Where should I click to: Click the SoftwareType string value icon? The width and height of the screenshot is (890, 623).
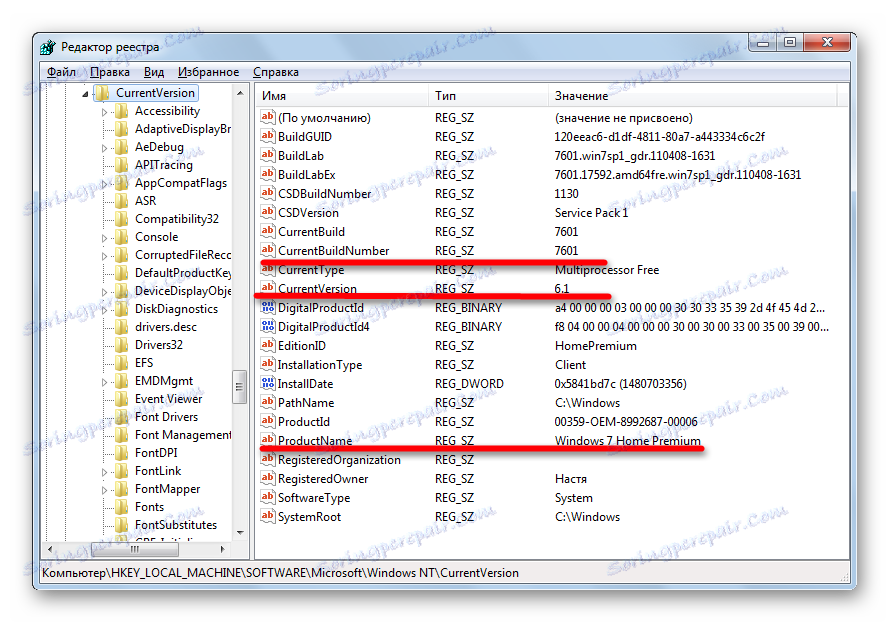point(267,498)
